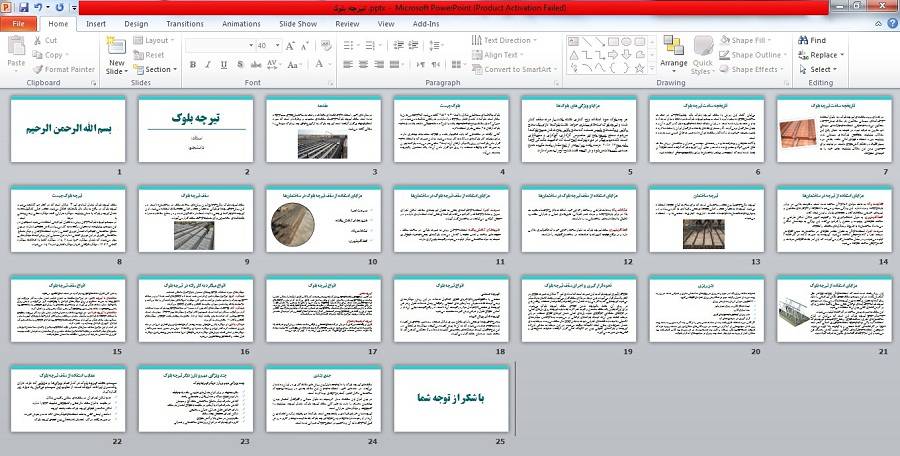Screen dimensions: 900x456
Task: Apply numbered list formatting
Action: point(372,45)
